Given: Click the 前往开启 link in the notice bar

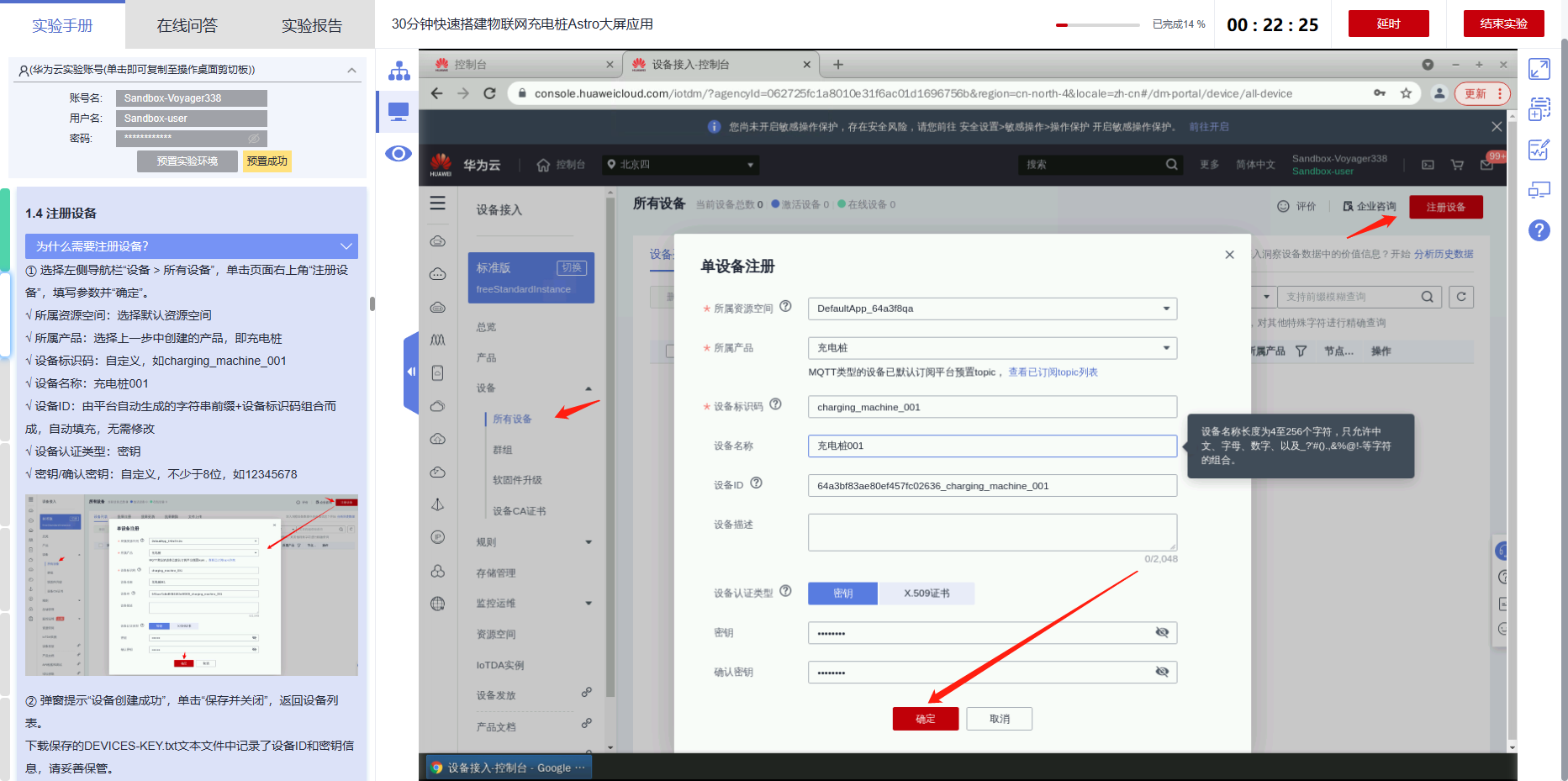Looking at the screenshot, I should [1209, 127].
